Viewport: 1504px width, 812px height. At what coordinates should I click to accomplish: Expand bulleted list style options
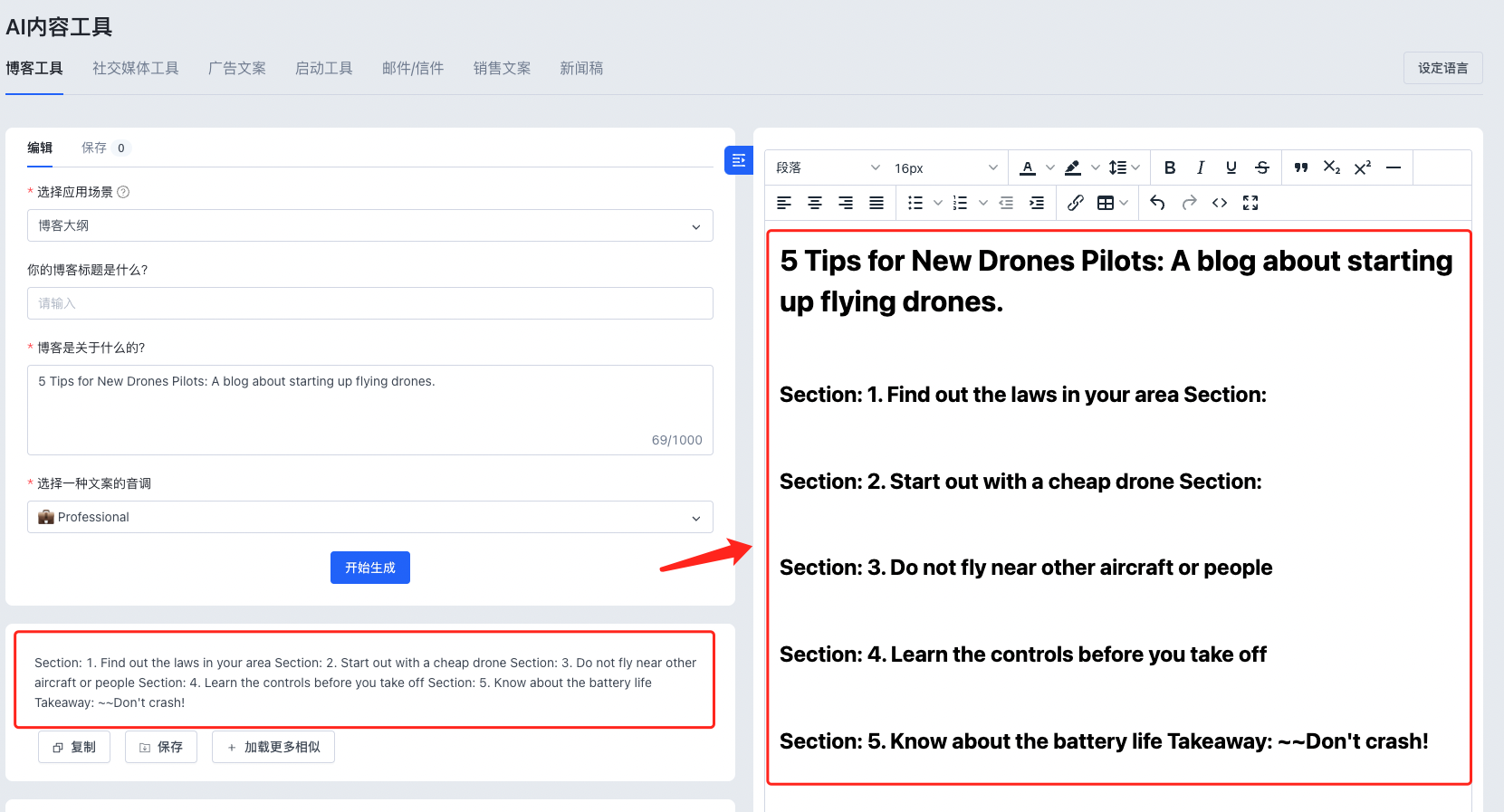pyautogui.click(x=938, y=203)
